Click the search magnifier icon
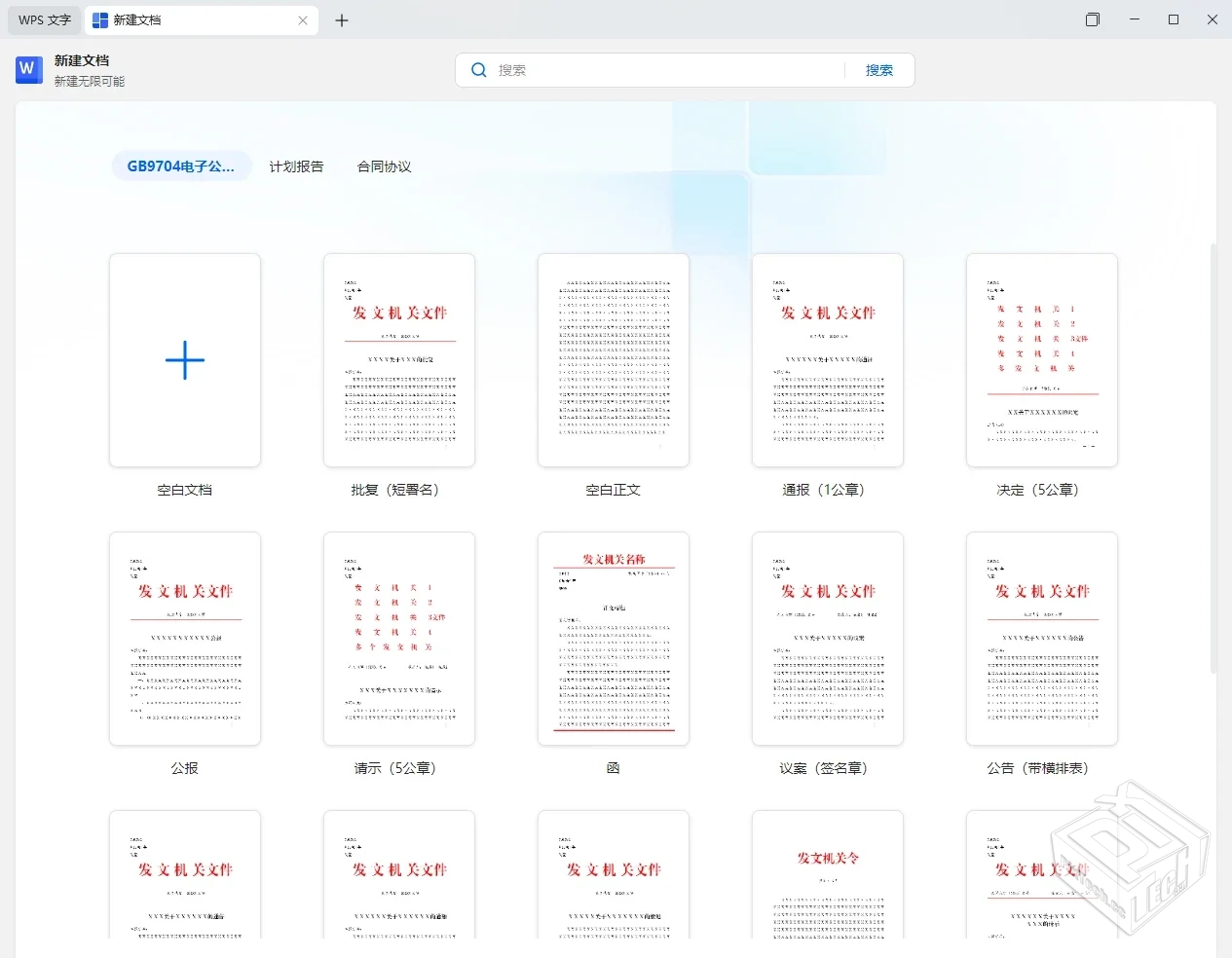Viewport: 1232px width, 958px height. click(x=478, y=69)
